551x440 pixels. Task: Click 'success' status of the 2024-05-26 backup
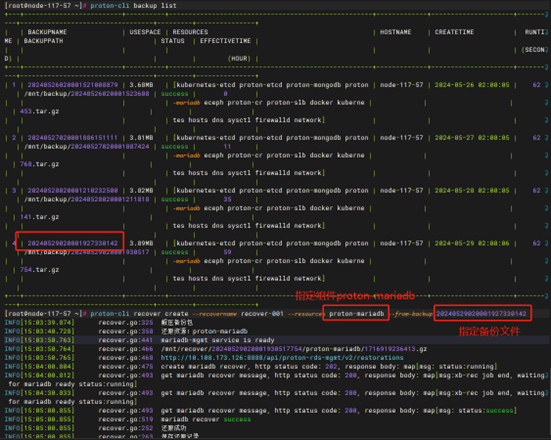click(175, 93)
